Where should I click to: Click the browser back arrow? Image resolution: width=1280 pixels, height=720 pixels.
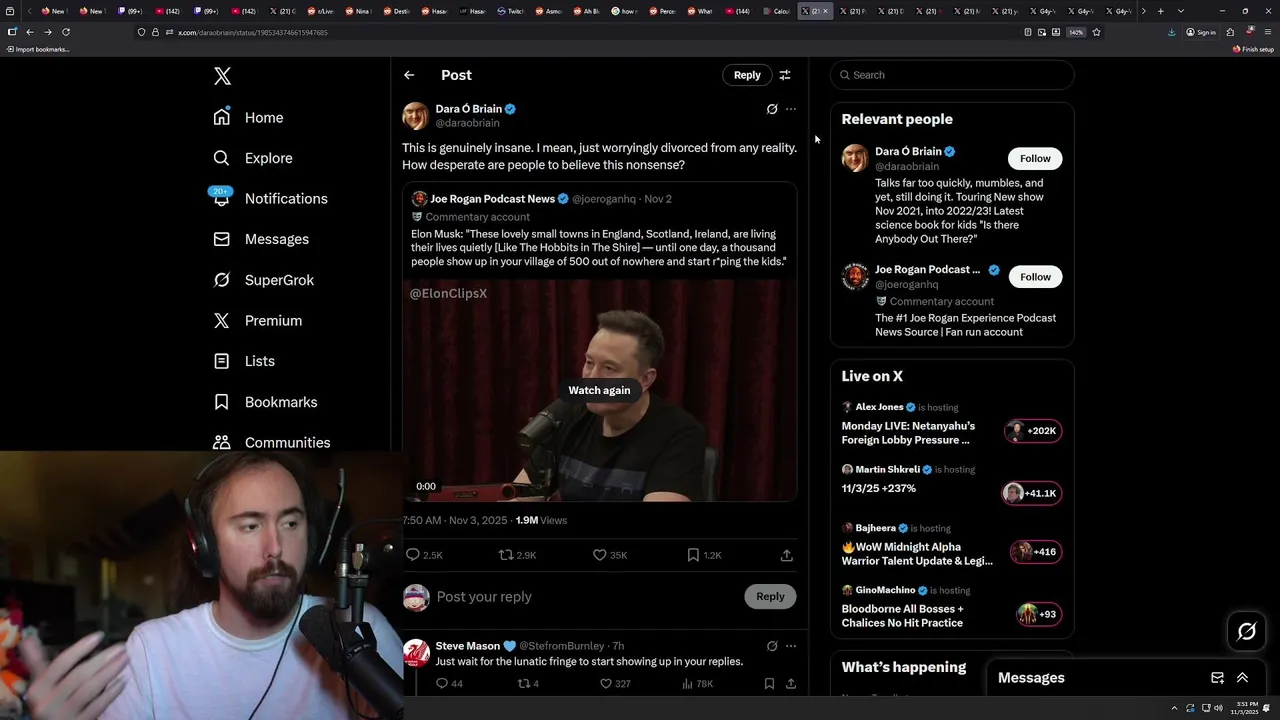pos(30,32)
